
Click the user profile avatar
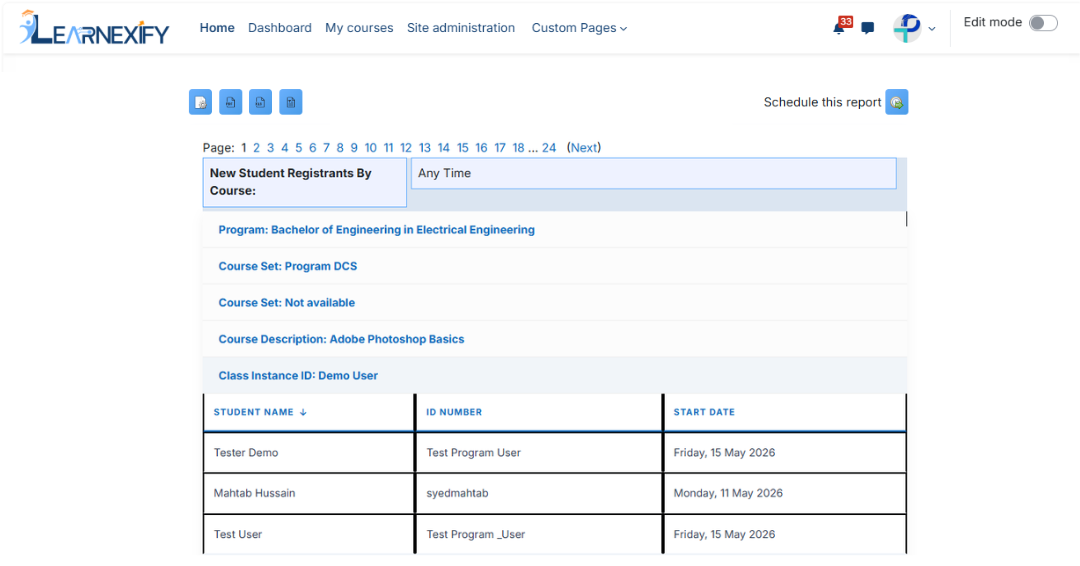click(x=907, y=28)
